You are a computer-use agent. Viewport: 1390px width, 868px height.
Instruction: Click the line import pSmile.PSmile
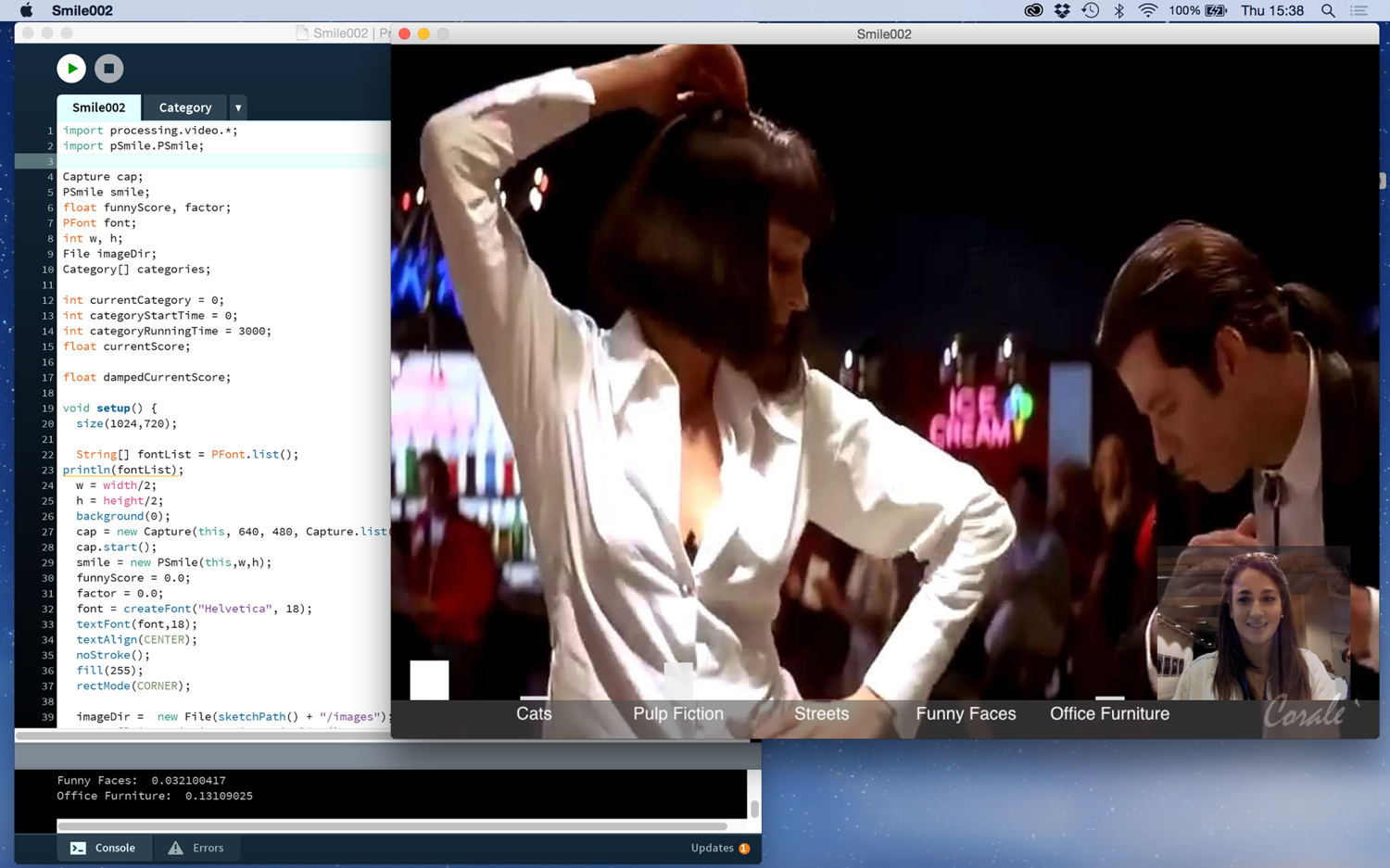pyautogui.click(x=133, y=145)
